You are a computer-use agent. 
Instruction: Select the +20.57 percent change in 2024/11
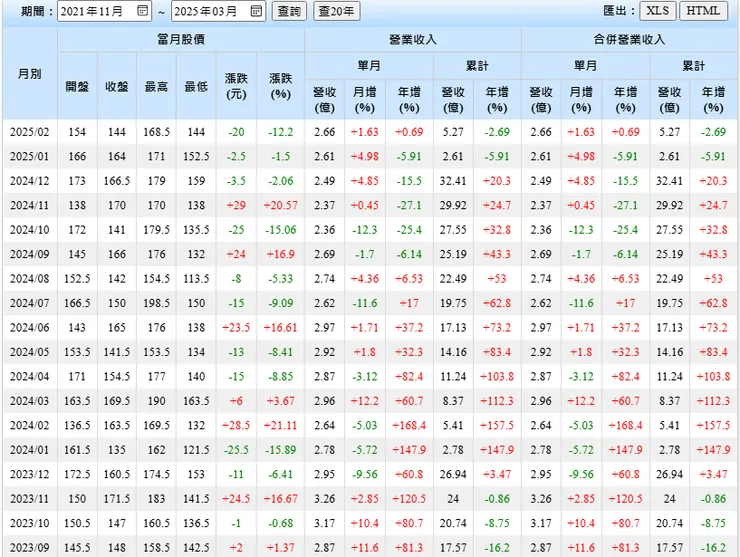[281, 205]
